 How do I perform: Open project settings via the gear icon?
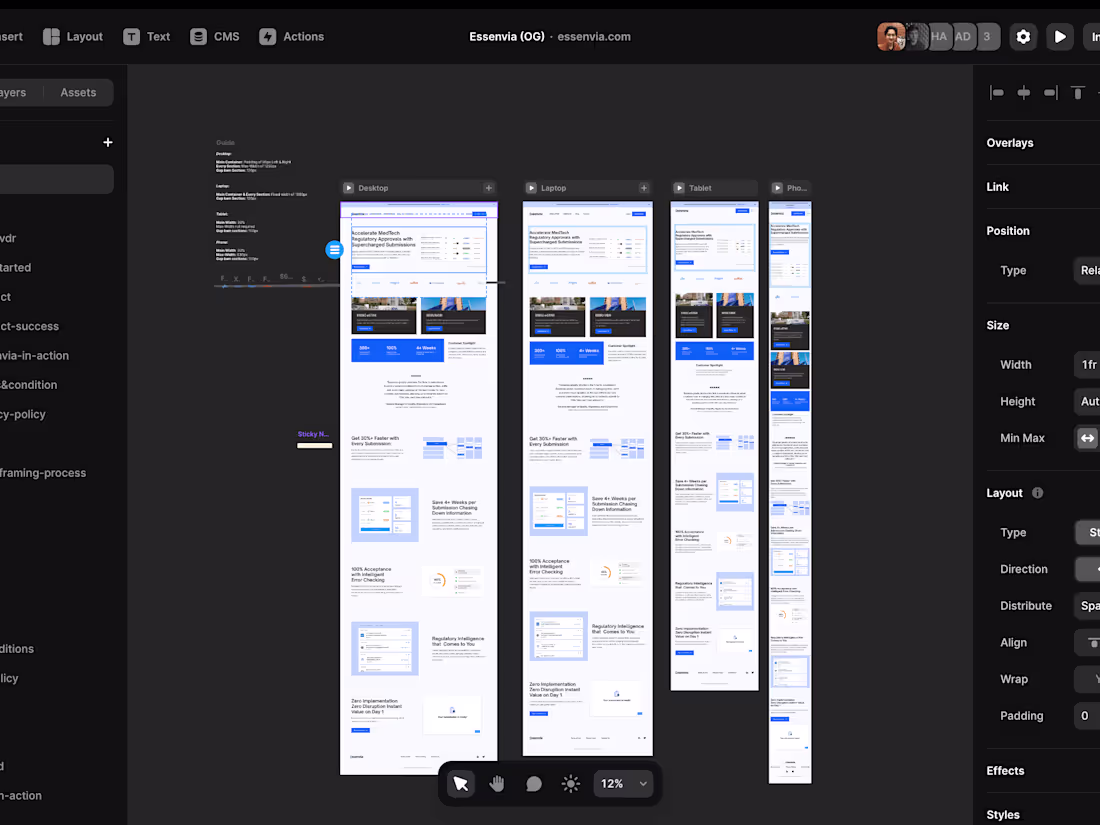1023,36
